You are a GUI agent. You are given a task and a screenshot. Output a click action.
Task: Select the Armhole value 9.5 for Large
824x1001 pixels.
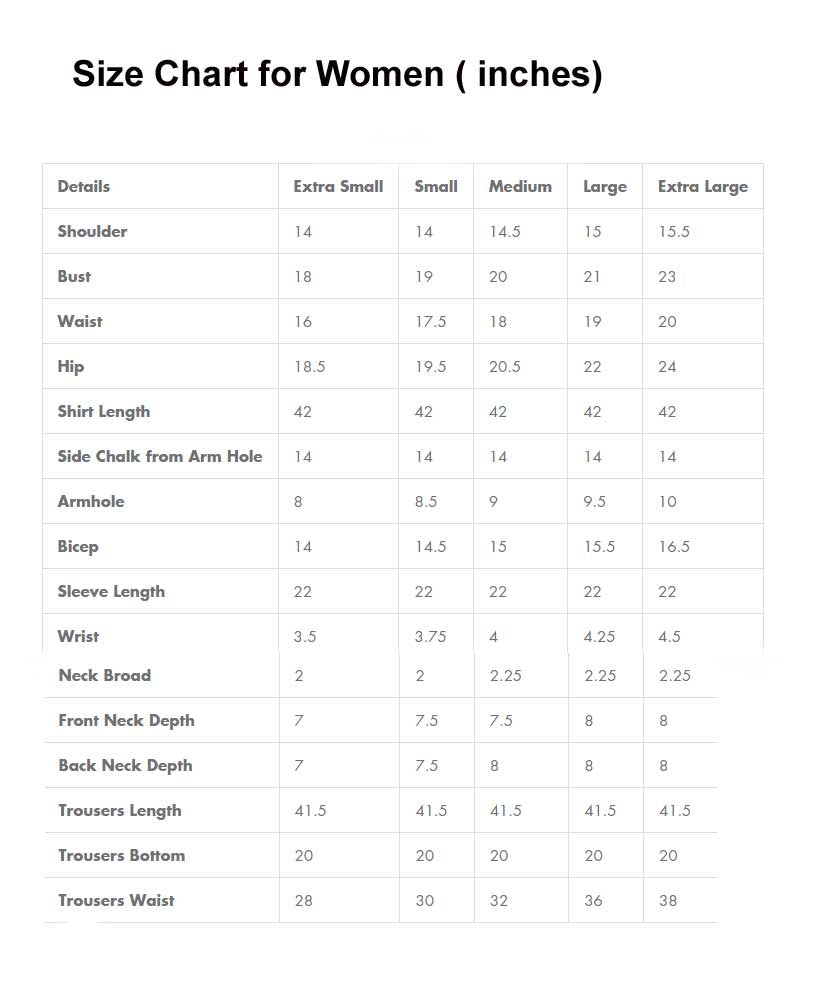(x=594, y=502)
